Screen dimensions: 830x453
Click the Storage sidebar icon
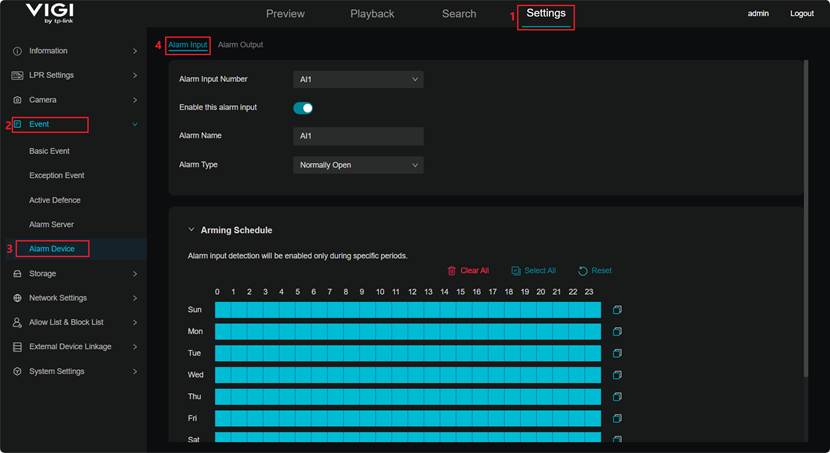tap(17, 274)
